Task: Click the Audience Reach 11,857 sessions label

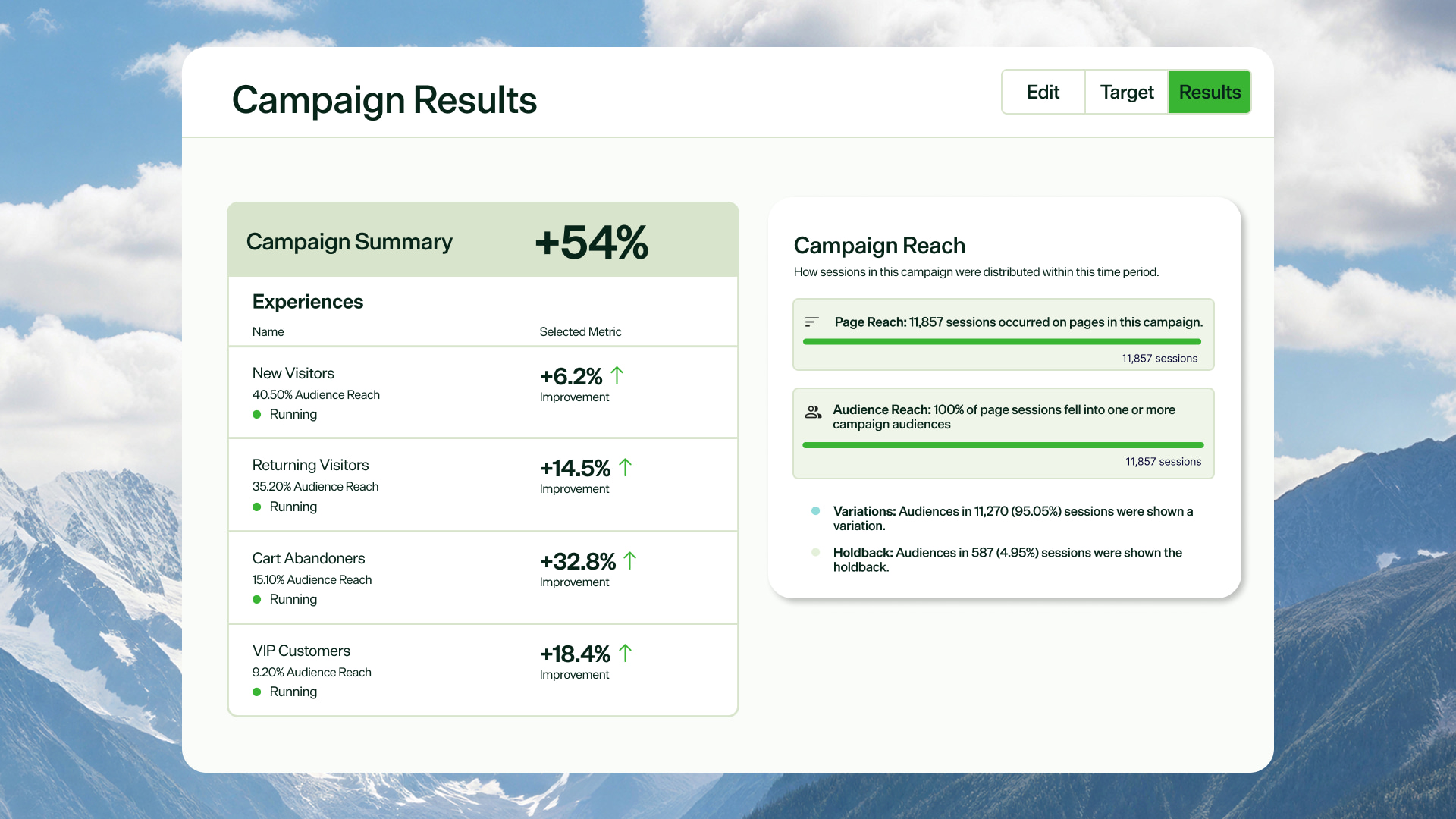Action: (x=1163, y=462)
